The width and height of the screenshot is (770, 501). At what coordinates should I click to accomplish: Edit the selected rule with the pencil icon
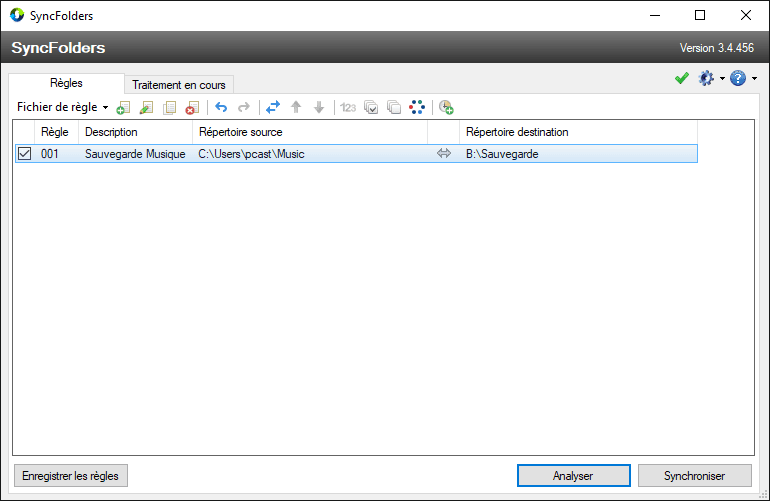146,107
